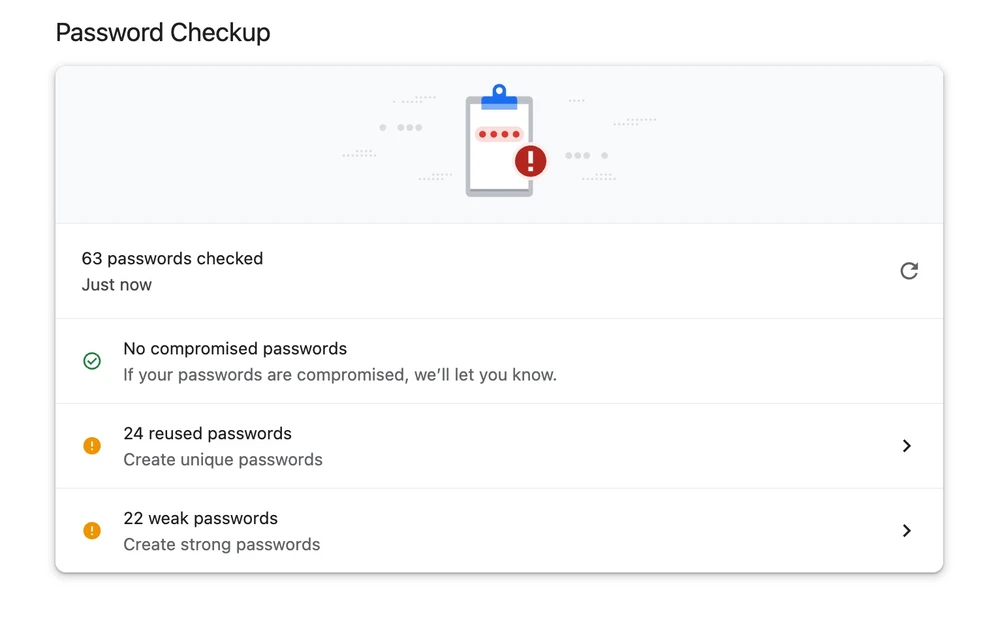1000x624 pixels.
Task: Click the "63 passwords checked" summary text
Action: pyautogui.click(x=172, y=259)
